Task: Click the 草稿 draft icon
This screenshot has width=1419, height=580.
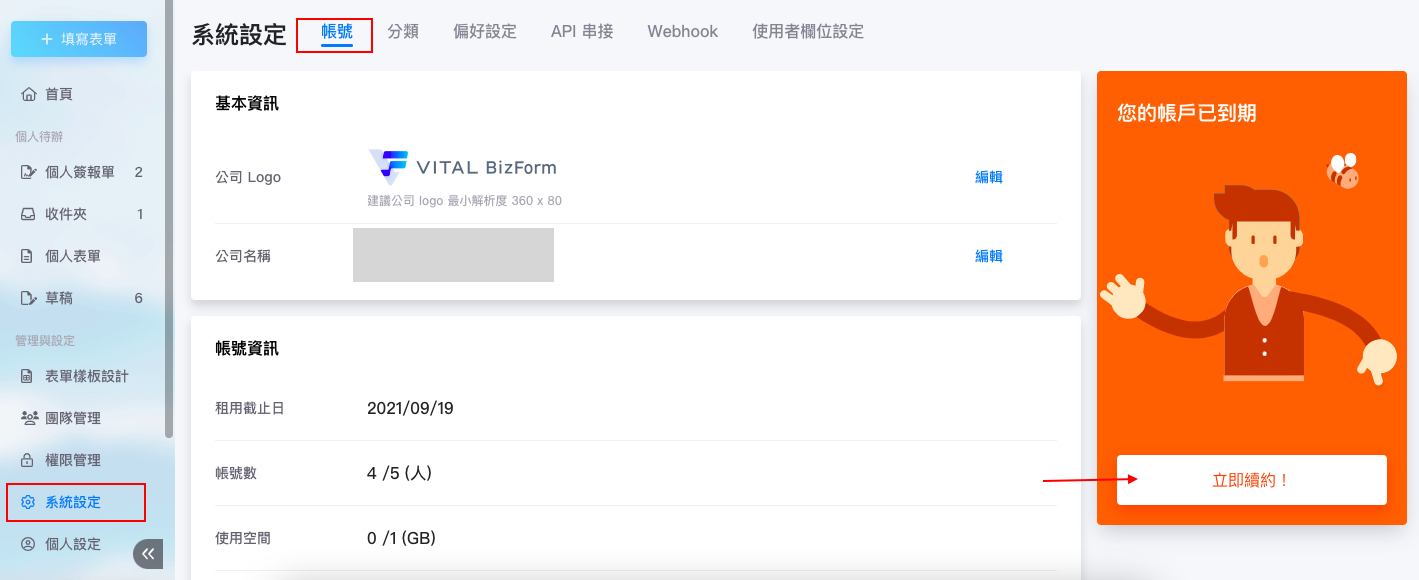Action: coord(29,298)
